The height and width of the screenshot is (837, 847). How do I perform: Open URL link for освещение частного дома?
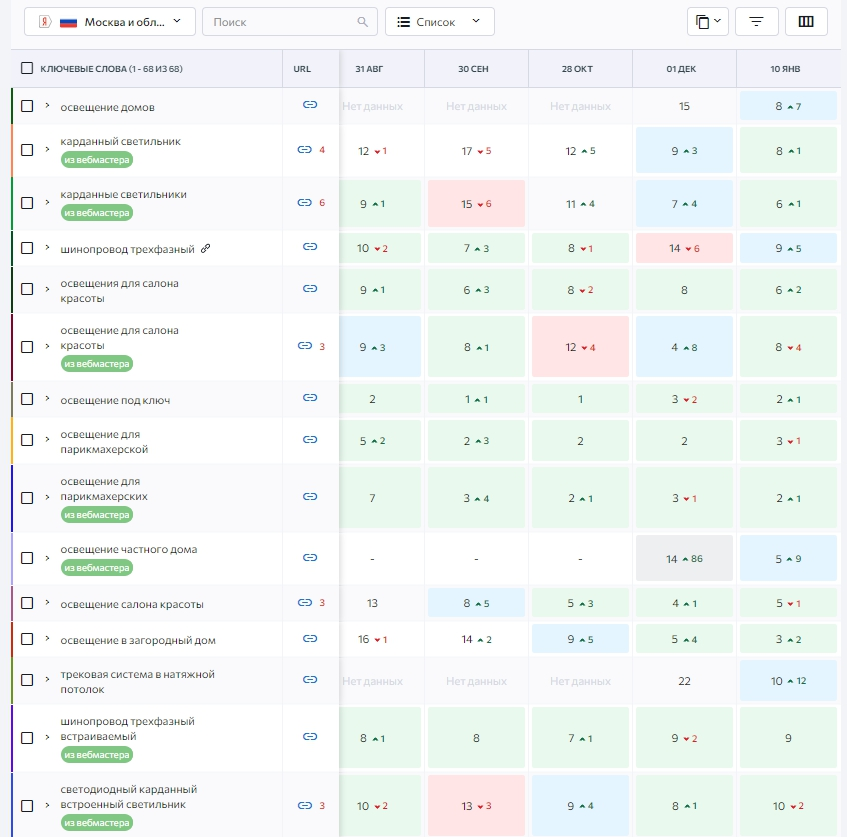point(310,558)
